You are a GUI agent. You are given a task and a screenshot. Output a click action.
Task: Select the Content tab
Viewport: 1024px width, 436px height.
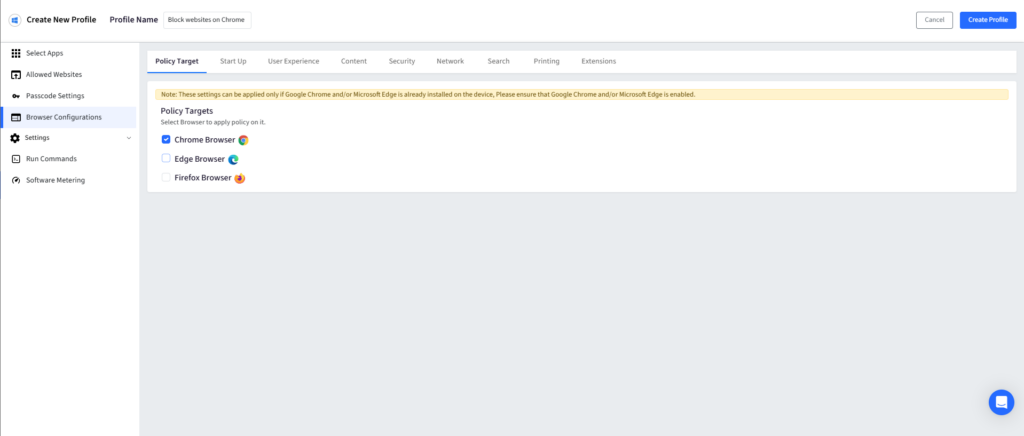(354, 61)
